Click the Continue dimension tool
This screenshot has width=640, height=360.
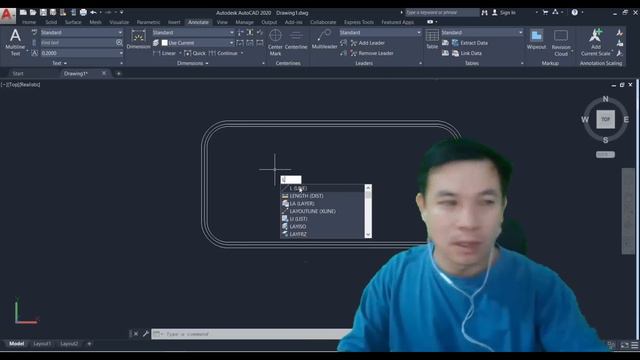(x=223, y=53)
